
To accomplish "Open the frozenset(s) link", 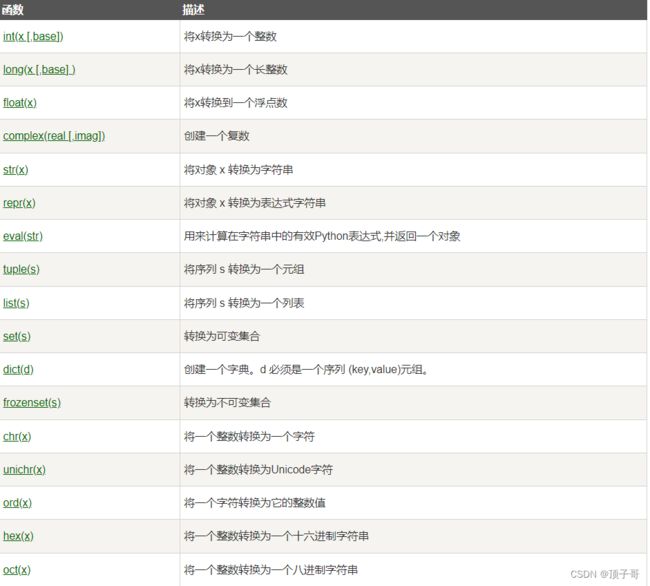I will pos(32,402).
